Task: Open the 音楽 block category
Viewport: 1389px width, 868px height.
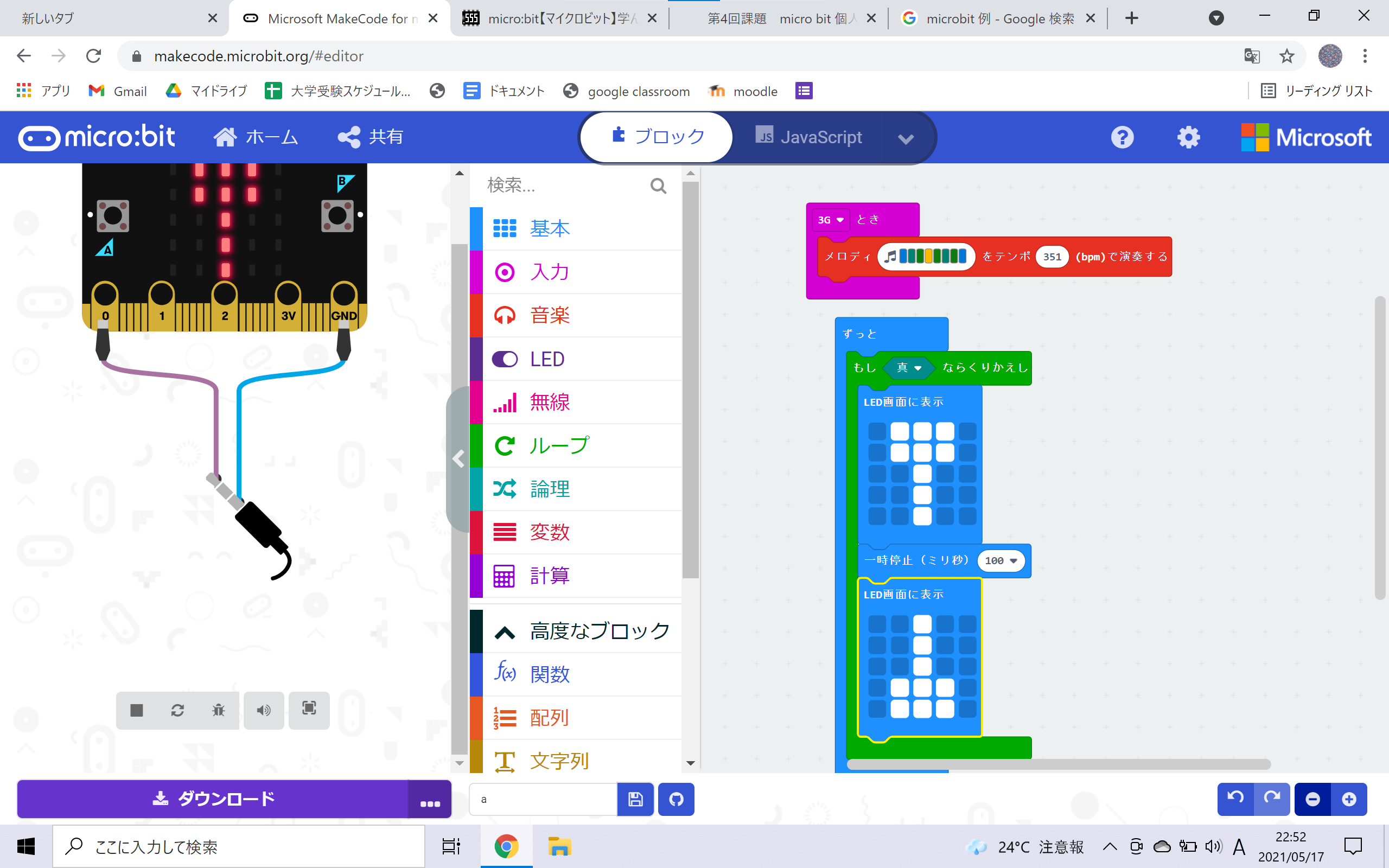Action: click(576, 315)
